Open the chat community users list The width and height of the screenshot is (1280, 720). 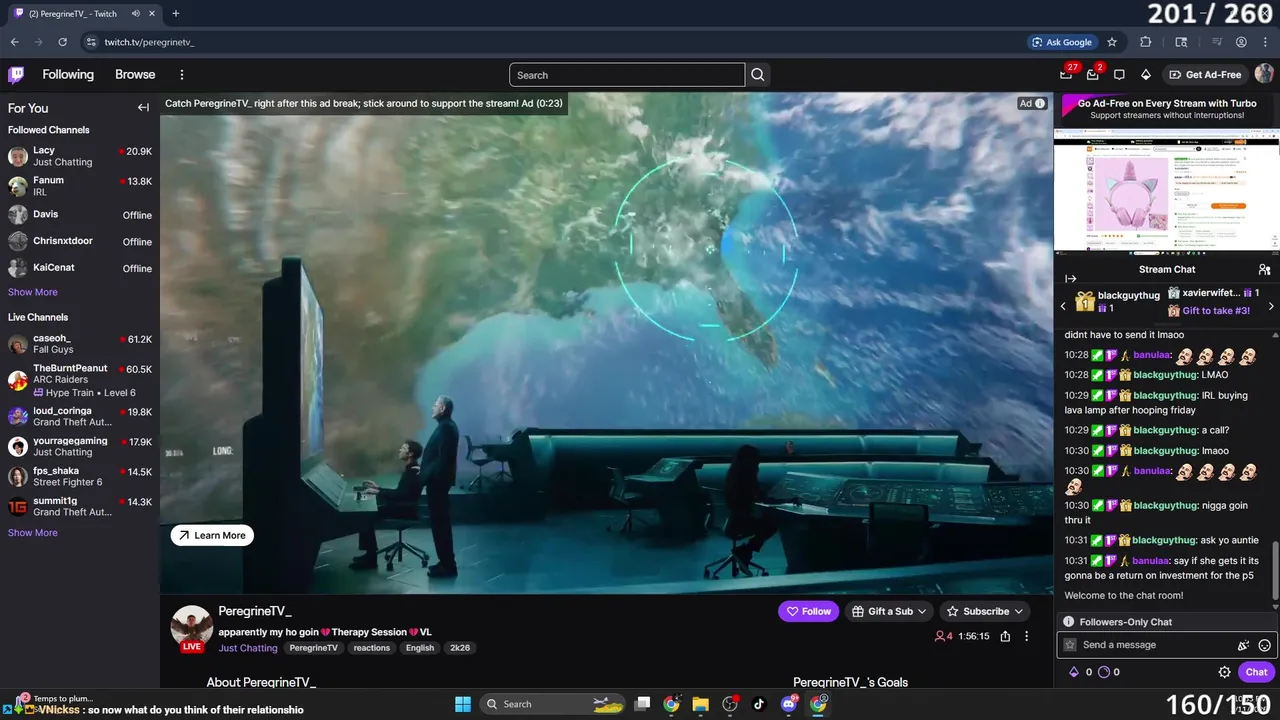(x=1264, y=270)
